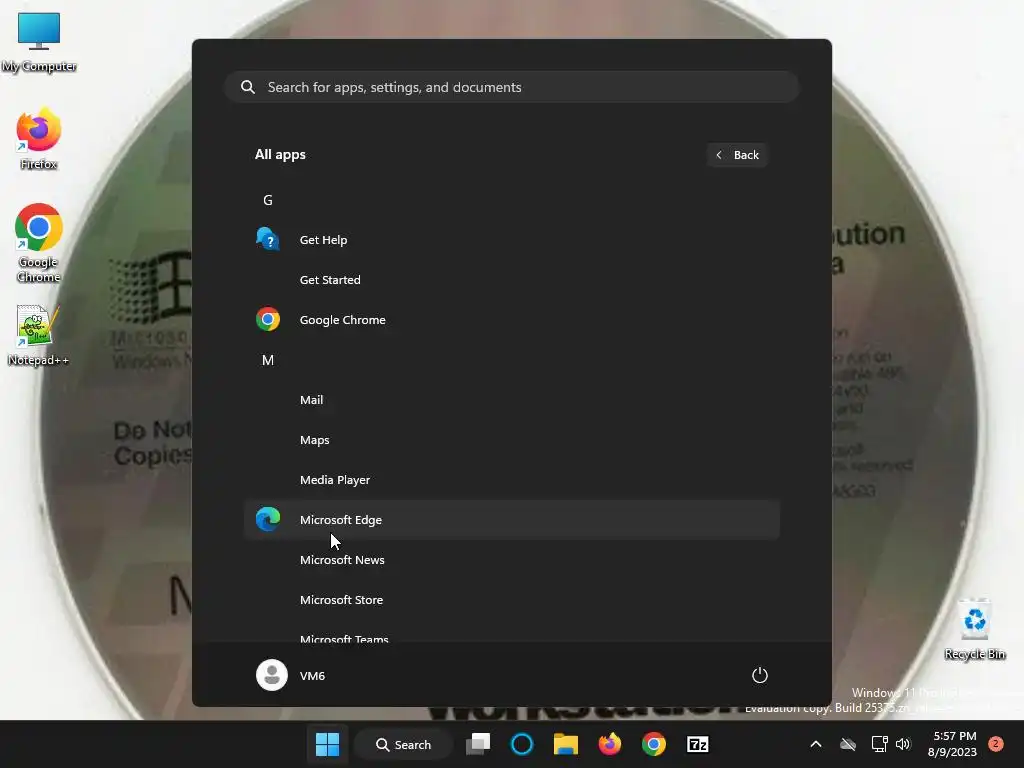Open Microsoft Store from the list
The height and width of the screenshot is (768, 1024).
pos(511,600)
